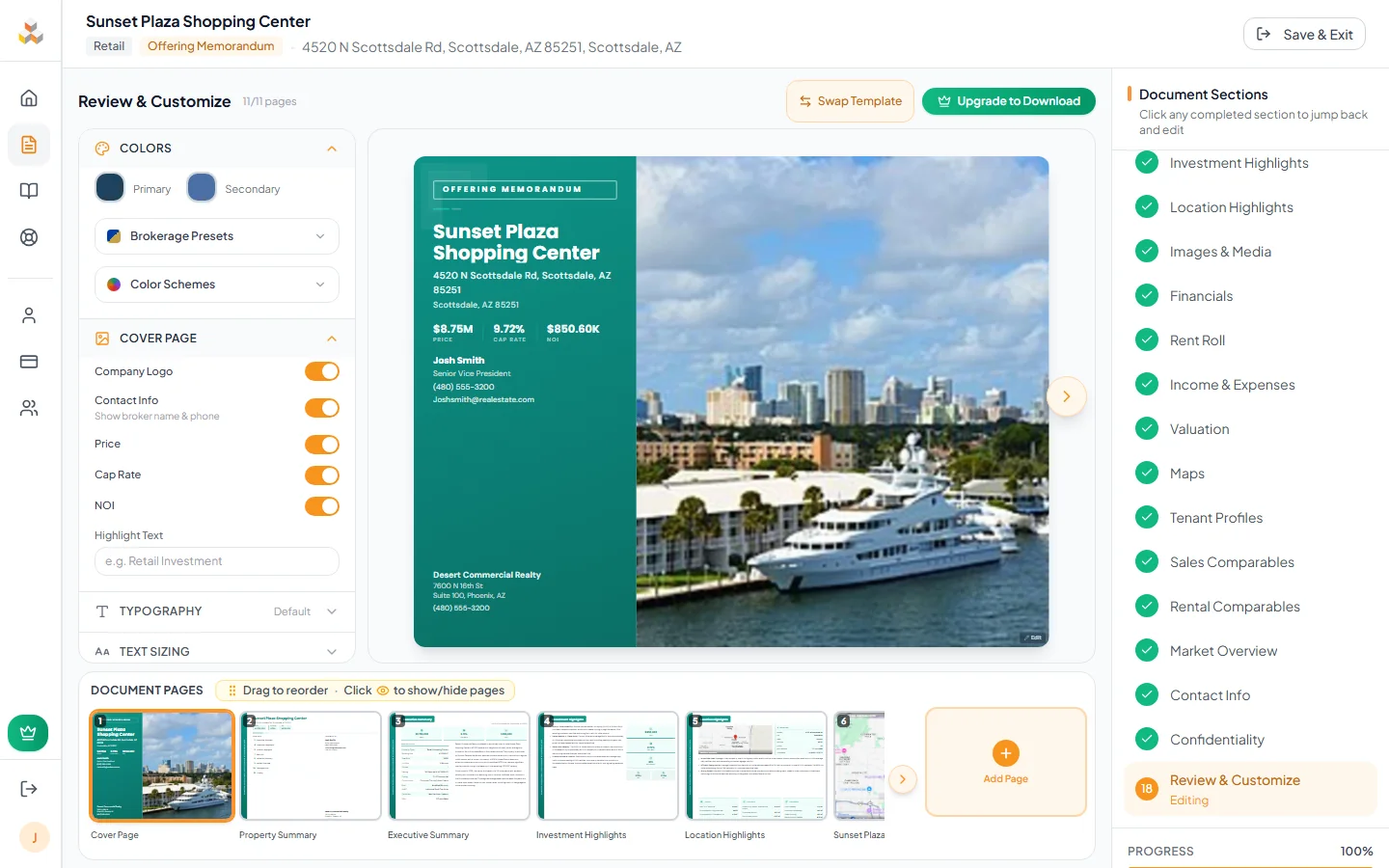This screenshot has height=868, width=1389.
Task: Click the green crown upgrade icon
Action: tap(28, 733)
